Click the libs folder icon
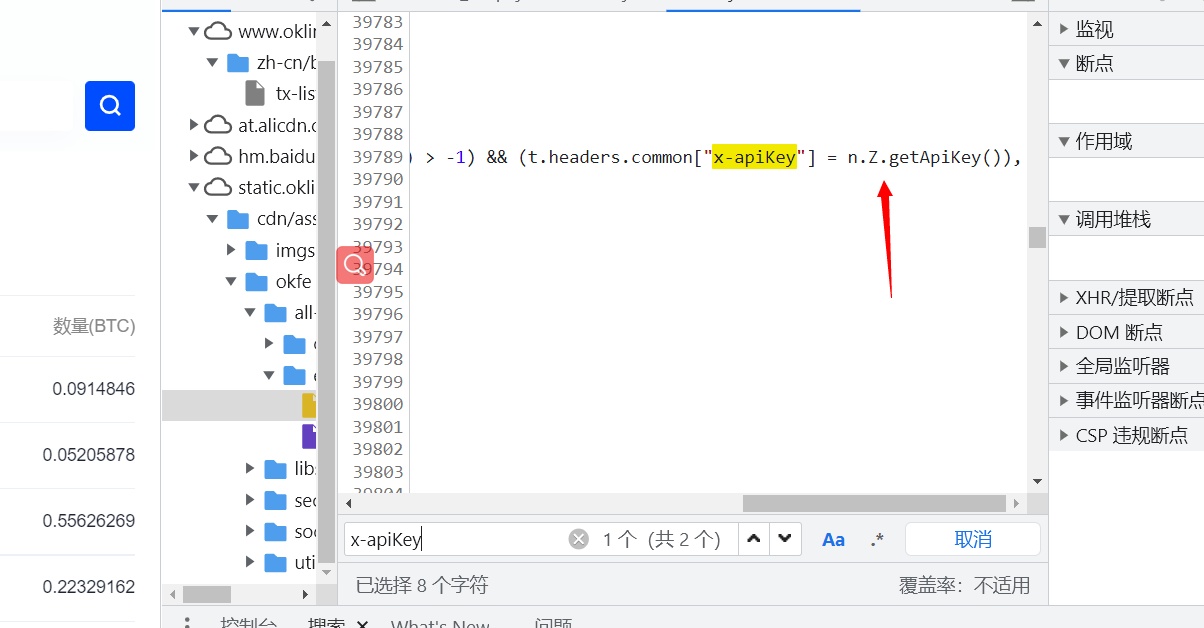This screenshot has height=628, width=1204. 276,469
